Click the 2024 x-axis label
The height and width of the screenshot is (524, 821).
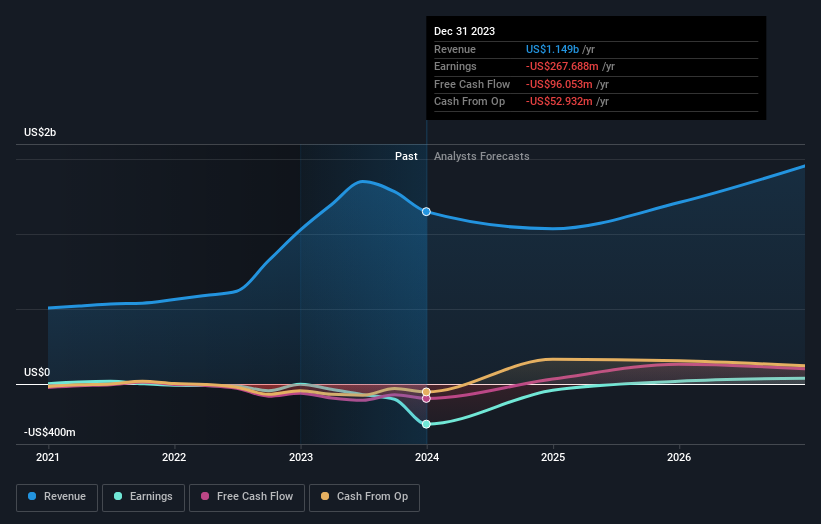coord(427,458)
